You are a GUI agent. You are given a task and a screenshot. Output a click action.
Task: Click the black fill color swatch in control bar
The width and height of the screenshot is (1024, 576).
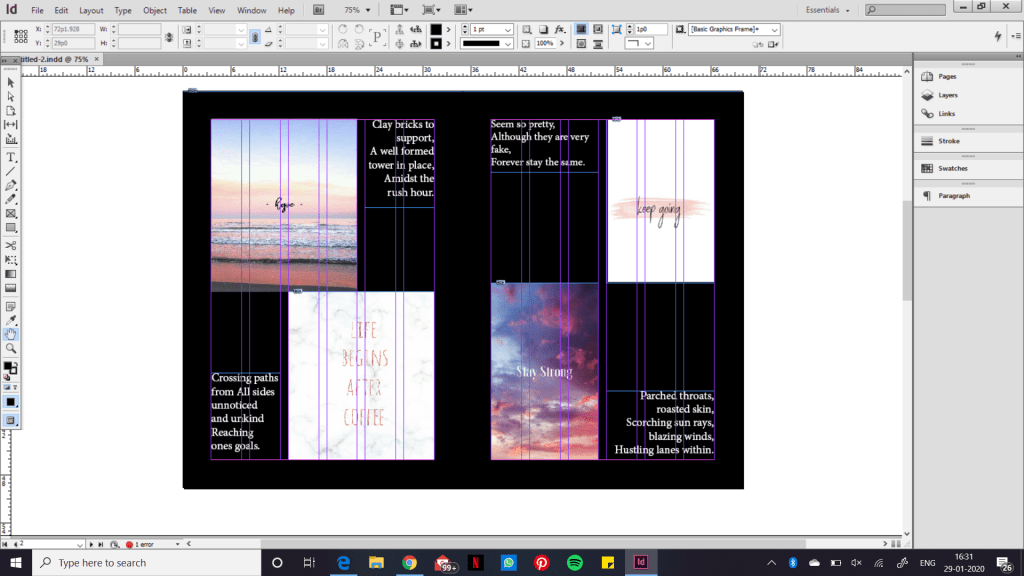(x=436, y=30)
